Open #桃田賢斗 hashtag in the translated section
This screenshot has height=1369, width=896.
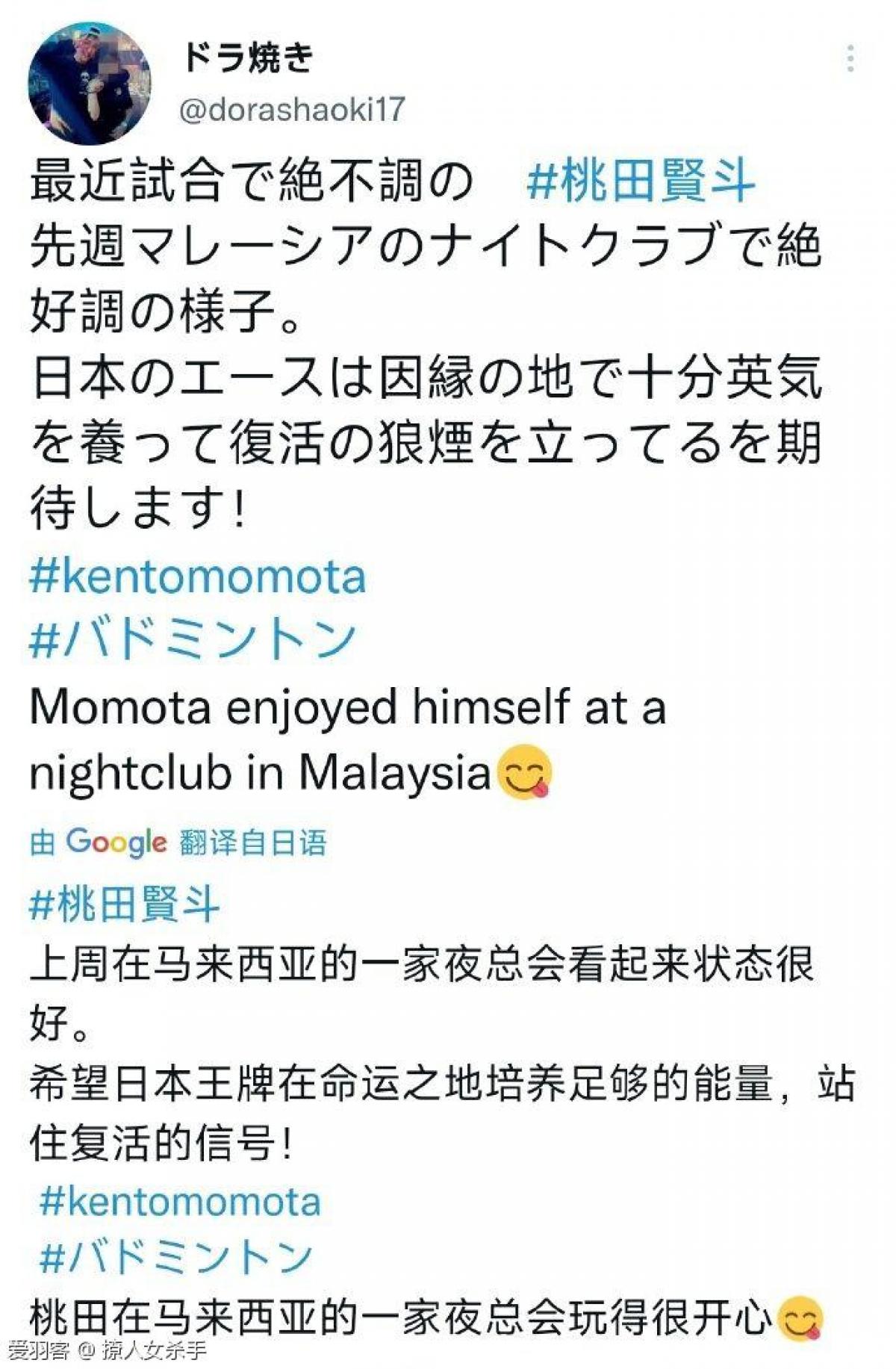(125, 904)
